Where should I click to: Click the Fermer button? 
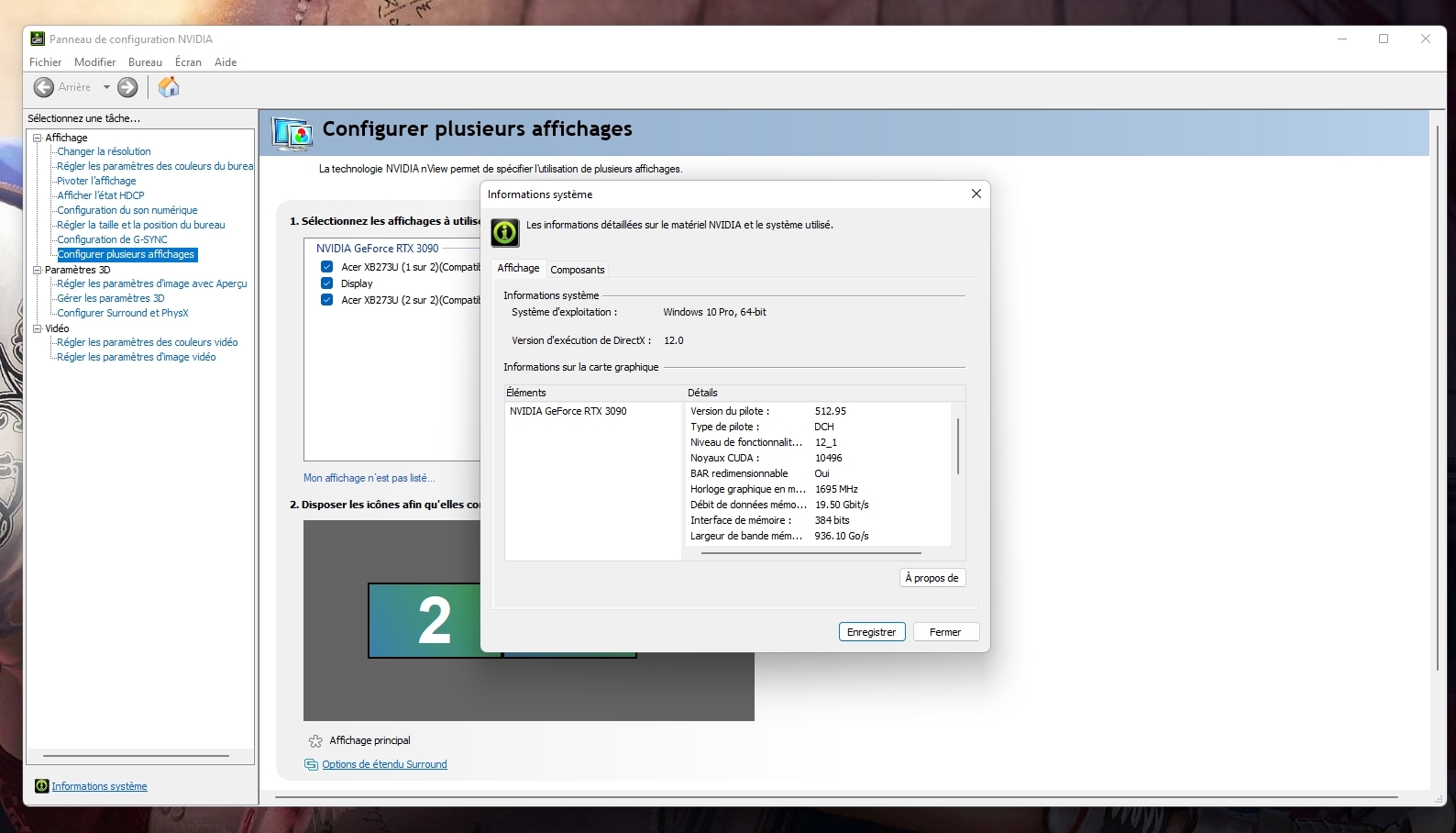point(946,632)
